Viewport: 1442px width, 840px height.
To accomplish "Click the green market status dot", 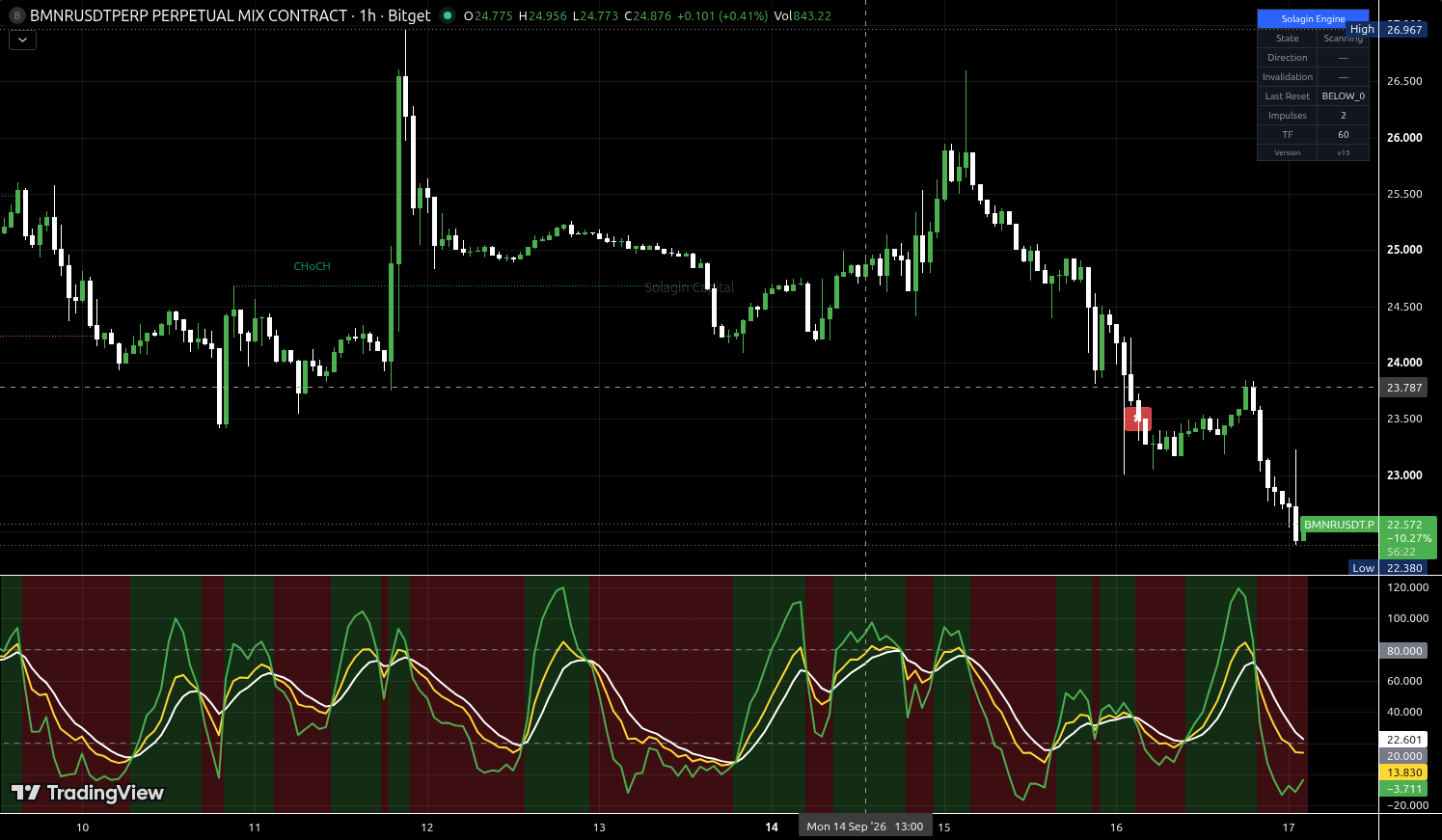I will click(x=447, y=15).
